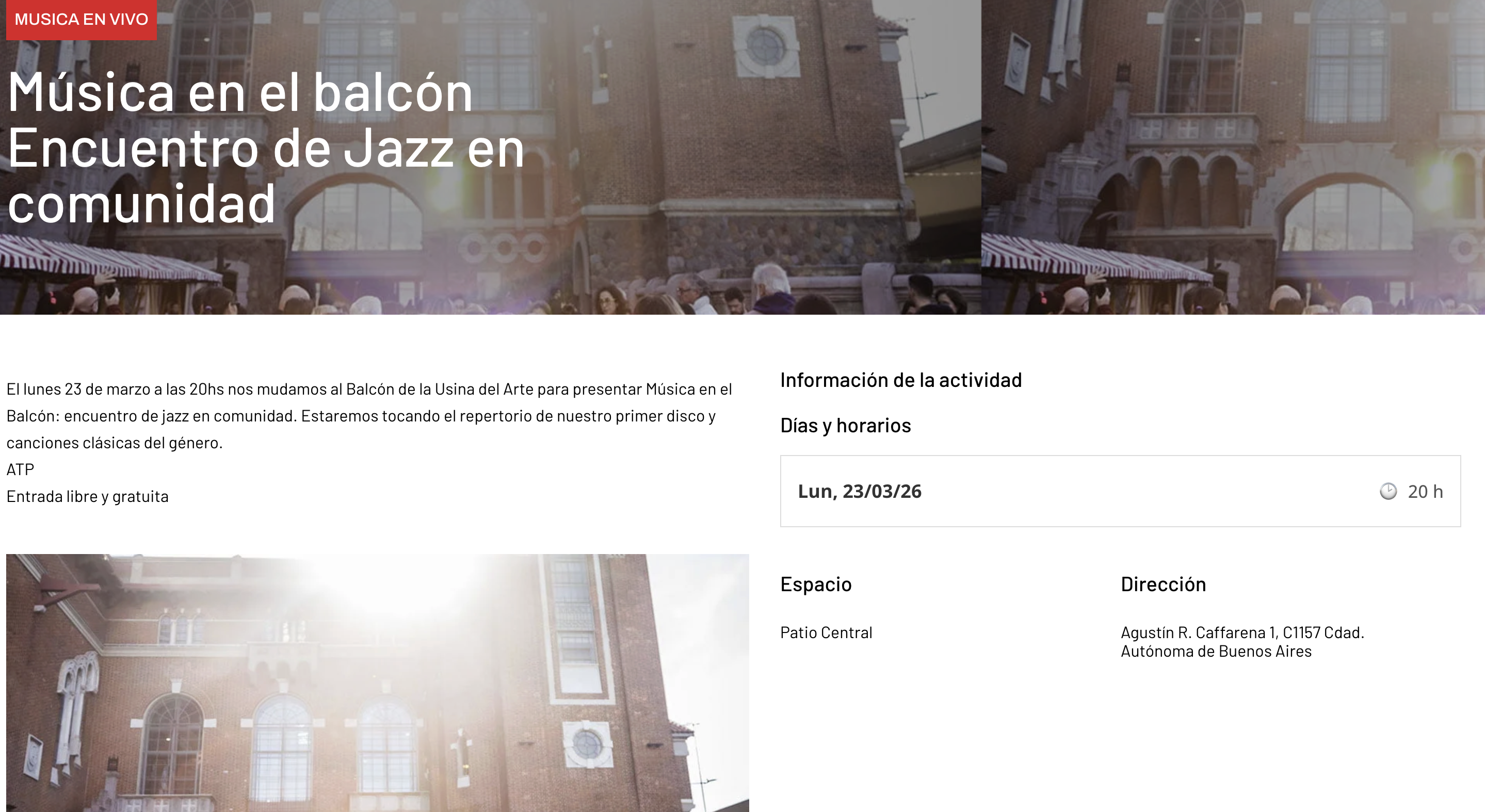Click the Entrada libre y gratuita line
1485x812 pixels.
88,496
